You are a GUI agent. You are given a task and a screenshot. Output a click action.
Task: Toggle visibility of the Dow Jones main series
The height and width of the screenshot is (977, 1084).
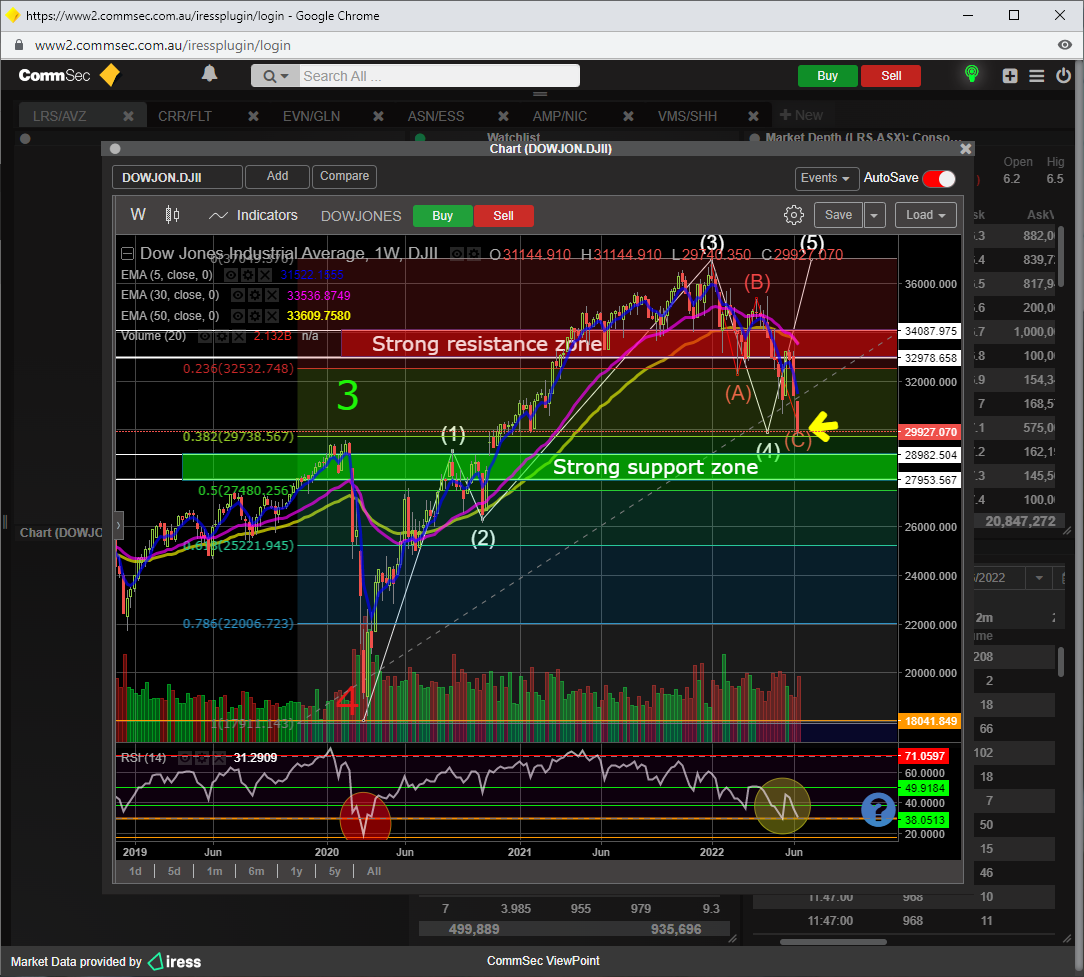457,254
